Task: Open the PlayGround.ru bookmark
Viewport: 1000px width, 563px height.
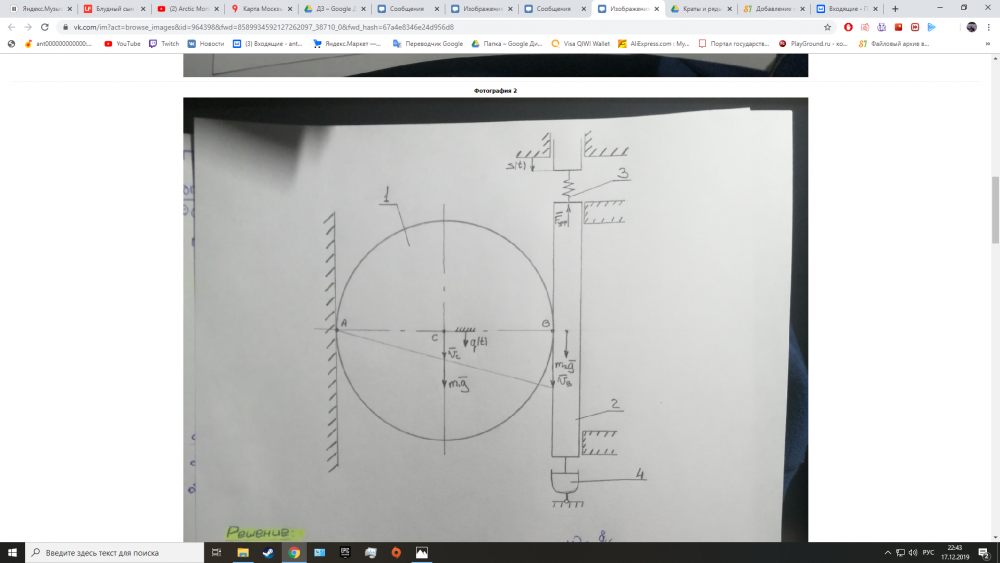Action: (x=813, y=44)
